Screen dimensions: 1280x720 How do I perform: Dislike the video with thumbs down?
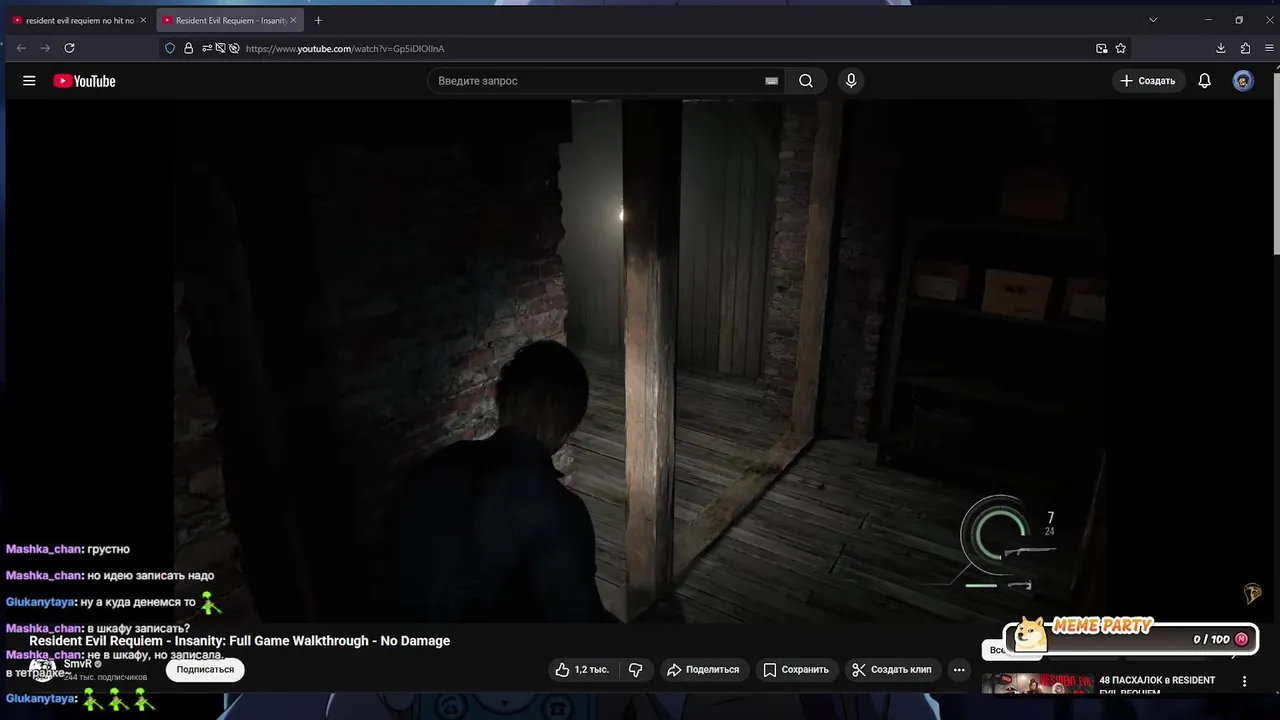tap(636, 670)
